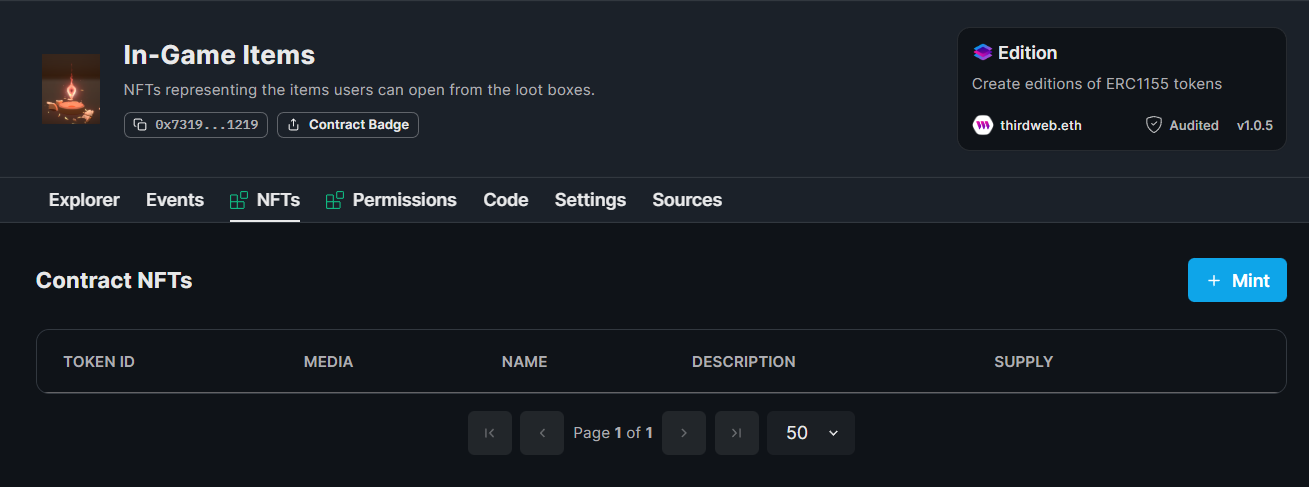Image resolution: width=1309 pixels, height=487 pixels.
Task: Jump to last page of NFTs
Action: point(737,433)
